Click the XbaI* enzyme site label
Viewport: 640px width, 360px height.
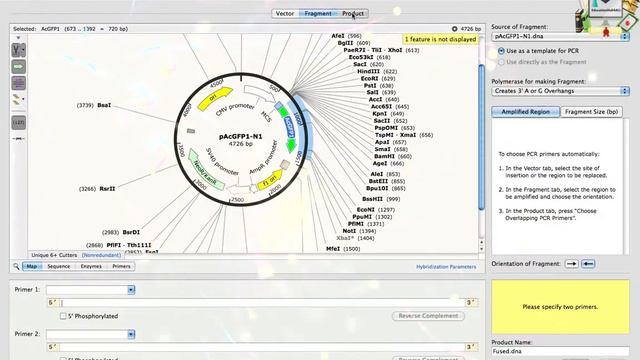[x=345, y=238]
